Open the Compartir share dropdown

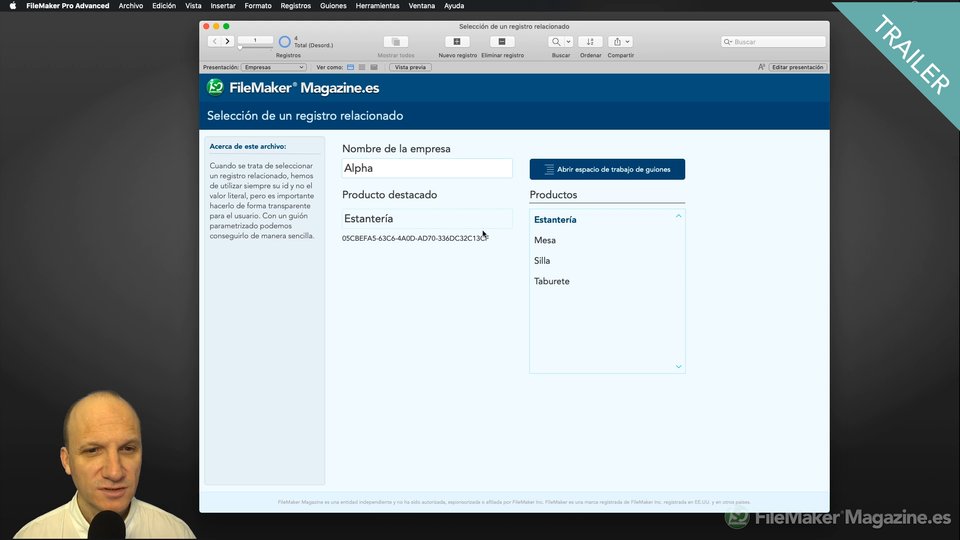point(621,42)
